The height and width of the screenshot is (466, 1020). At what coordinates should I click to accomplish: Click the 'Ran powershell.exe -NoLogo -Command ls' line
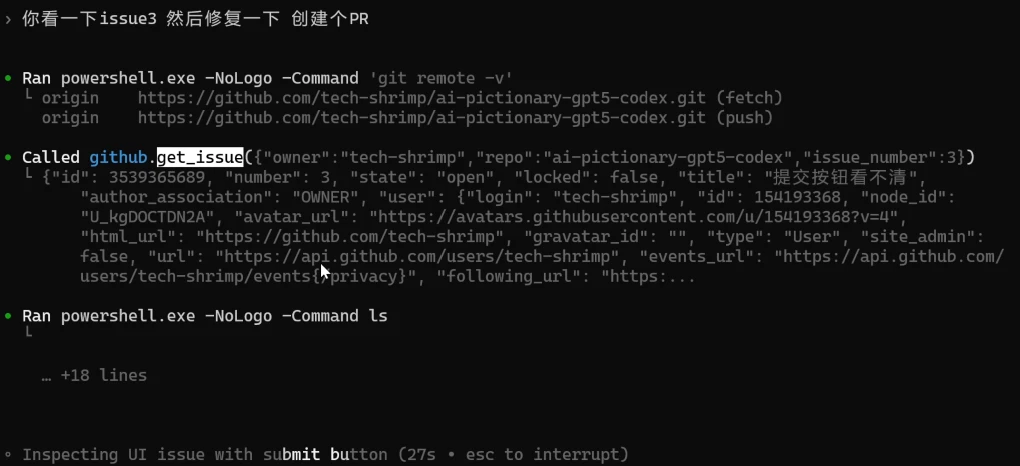(205, 316)
